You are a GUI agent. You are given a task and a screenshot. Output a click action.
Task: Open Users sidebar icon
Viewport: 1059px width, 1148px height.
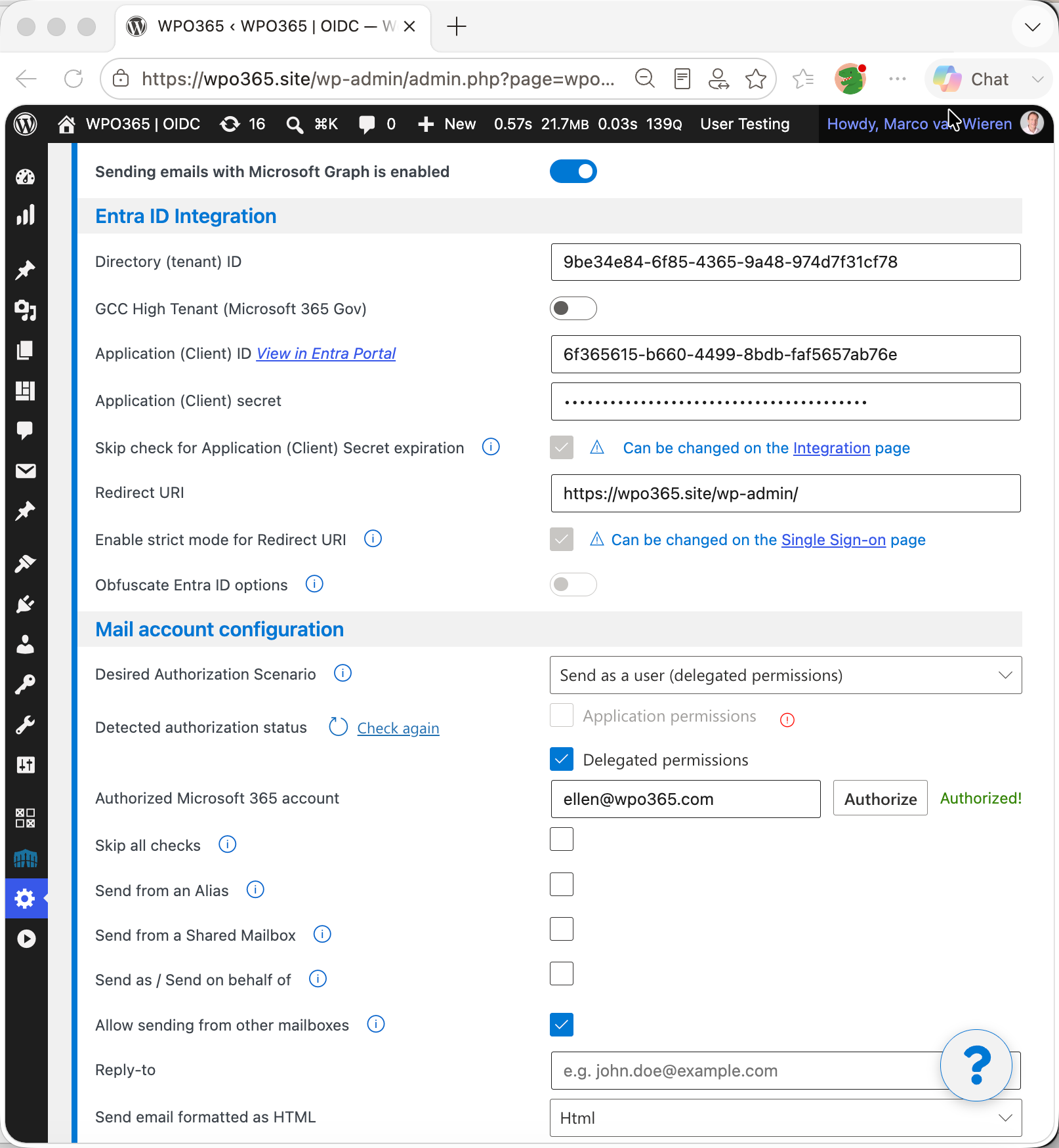26,644
